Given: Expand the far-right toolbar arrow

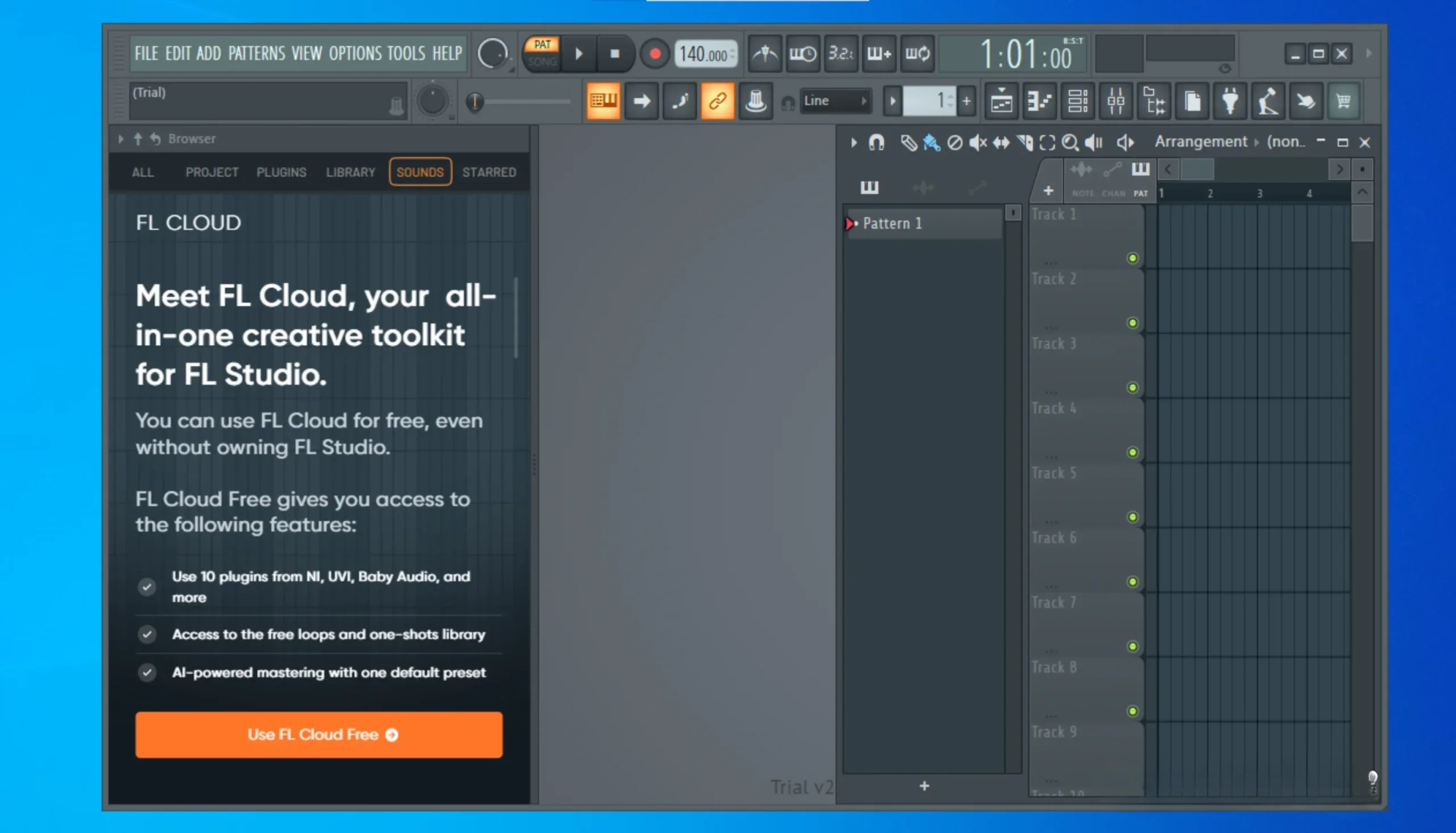Looking at the screenshot, I should tap(1369, 53).
